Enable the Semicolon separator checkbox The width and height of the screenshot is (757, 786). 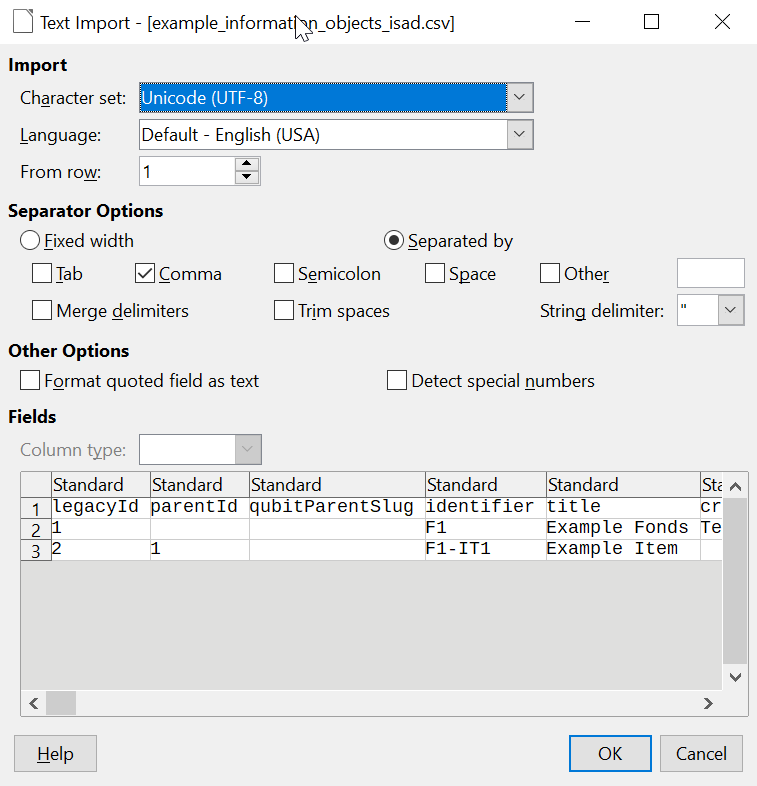click(x=284, y=274)
